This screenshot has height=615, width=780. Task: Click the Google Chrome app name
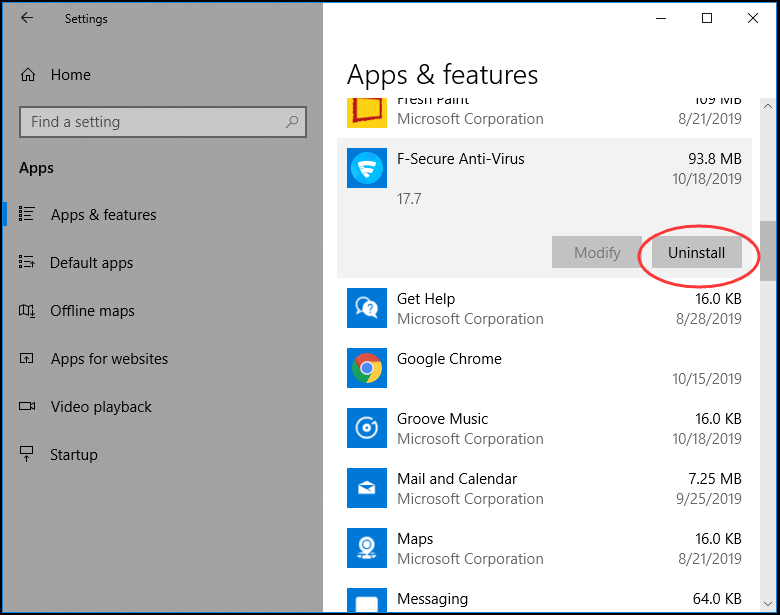(x=449, y=359)
